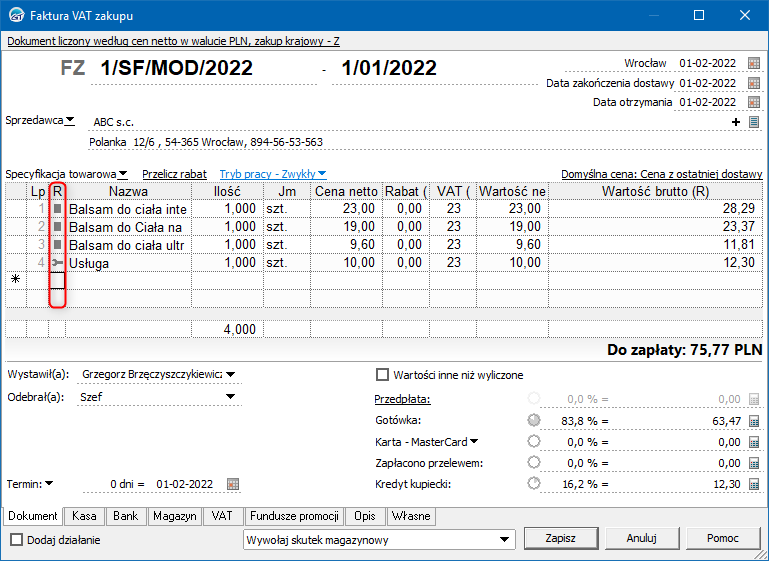Click Termin date 01-02-2022 field

click(184, 484)
